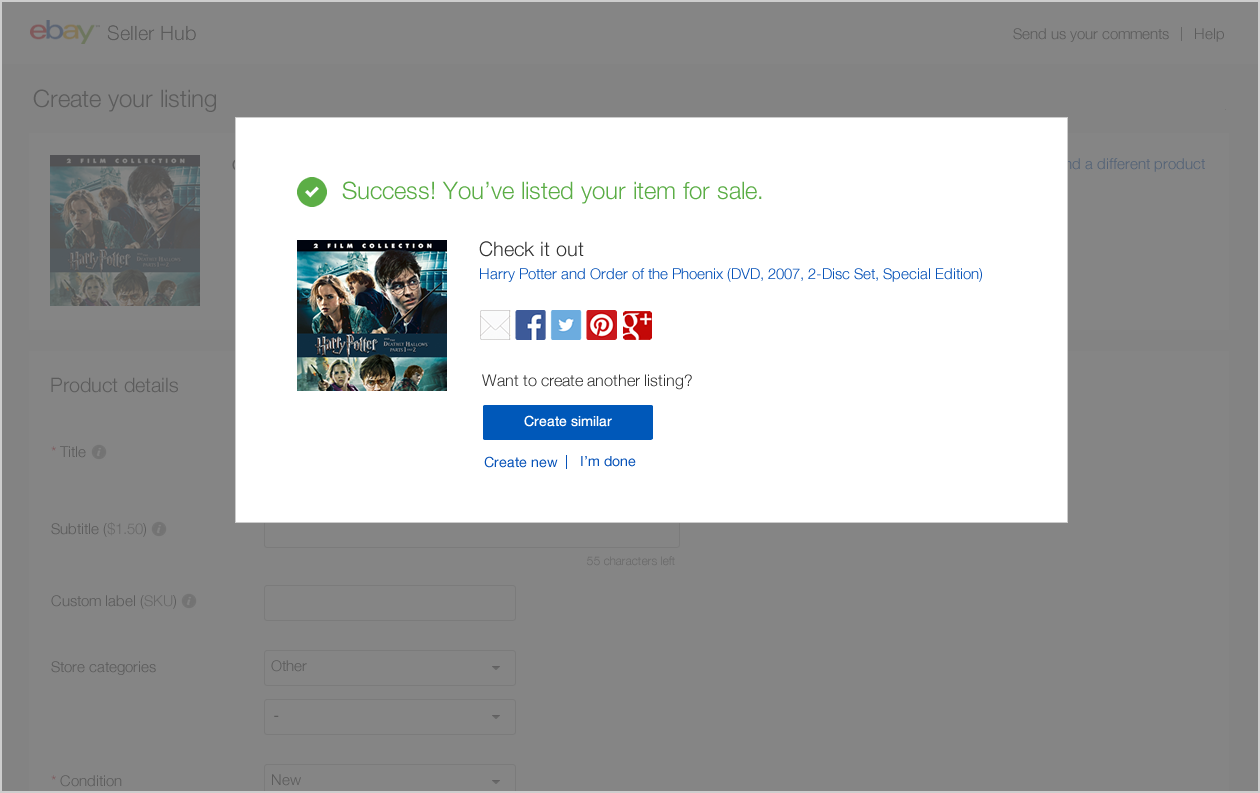Click the eBay logo
The height and width of the screenshot is (793, 1260).
coord(63,32)
